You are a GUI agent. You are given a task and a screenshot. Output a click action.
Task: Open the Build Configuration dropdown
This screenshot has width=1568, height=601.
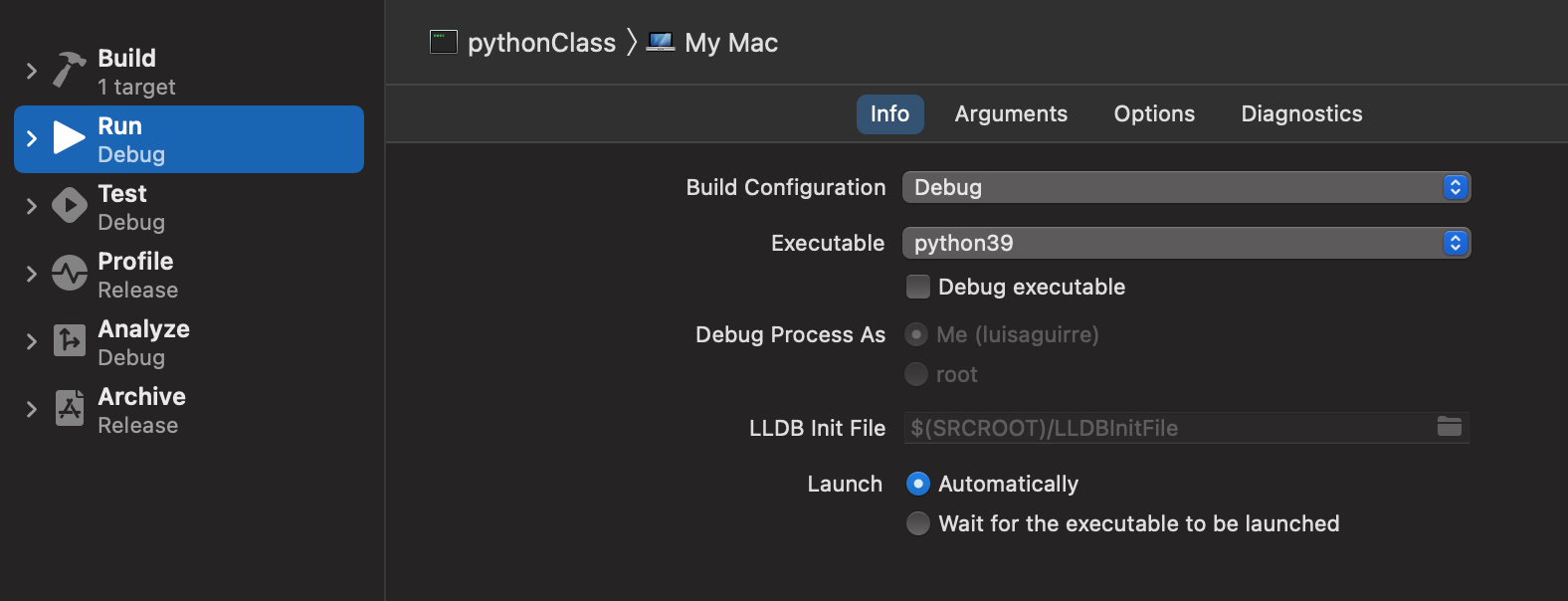point(1185,187)
